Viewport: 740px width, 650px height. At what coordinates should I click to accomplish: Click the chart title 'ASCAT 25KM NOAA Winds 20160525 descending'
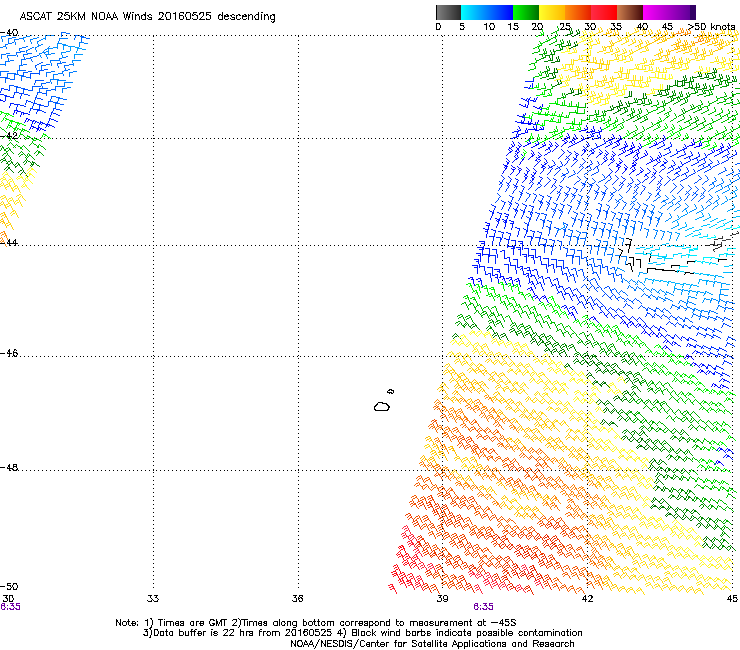(147, 17)
